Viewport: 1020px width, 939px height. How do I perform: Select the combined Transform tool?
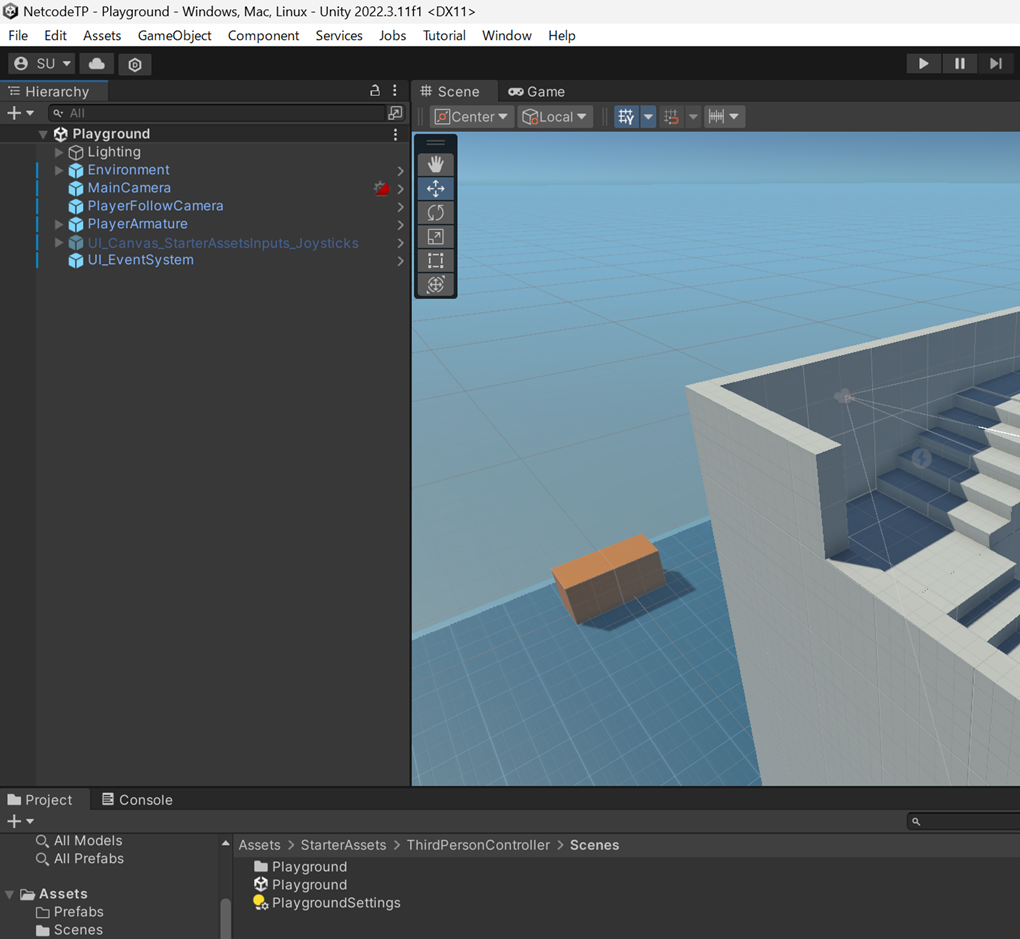[436, 285]
